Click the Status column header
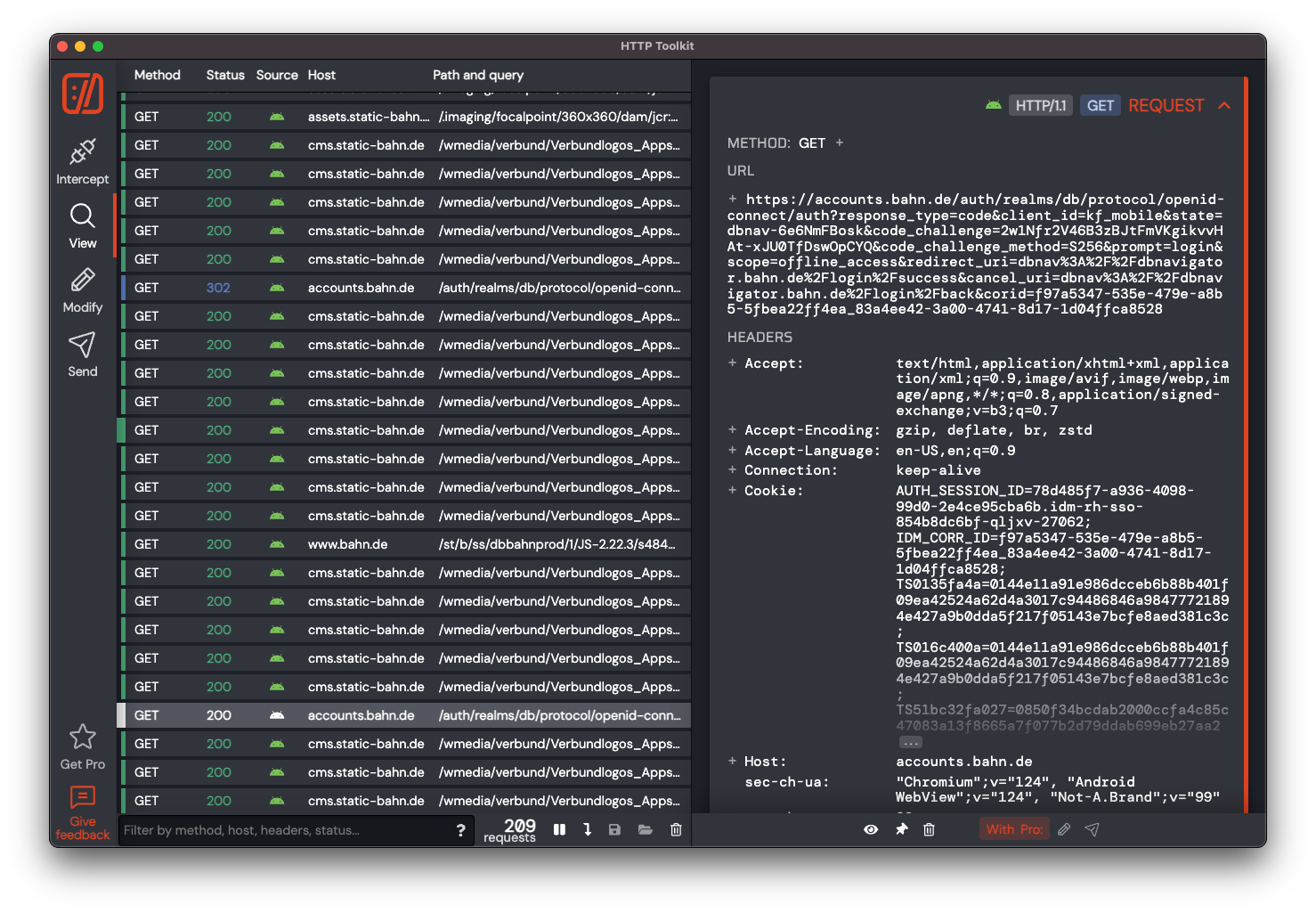 (225, 75)
